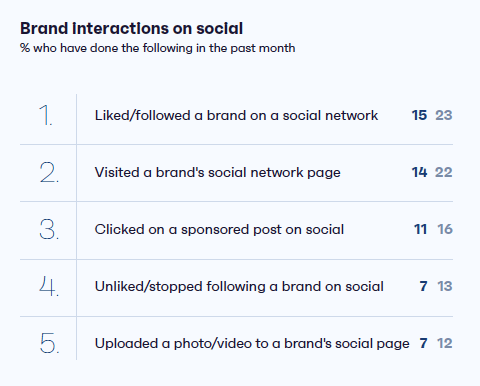Select 'Uploaded a photo/video to a brand's social page'
The height and width of the screenshot is (386, 480).
(x=252, y=344)
